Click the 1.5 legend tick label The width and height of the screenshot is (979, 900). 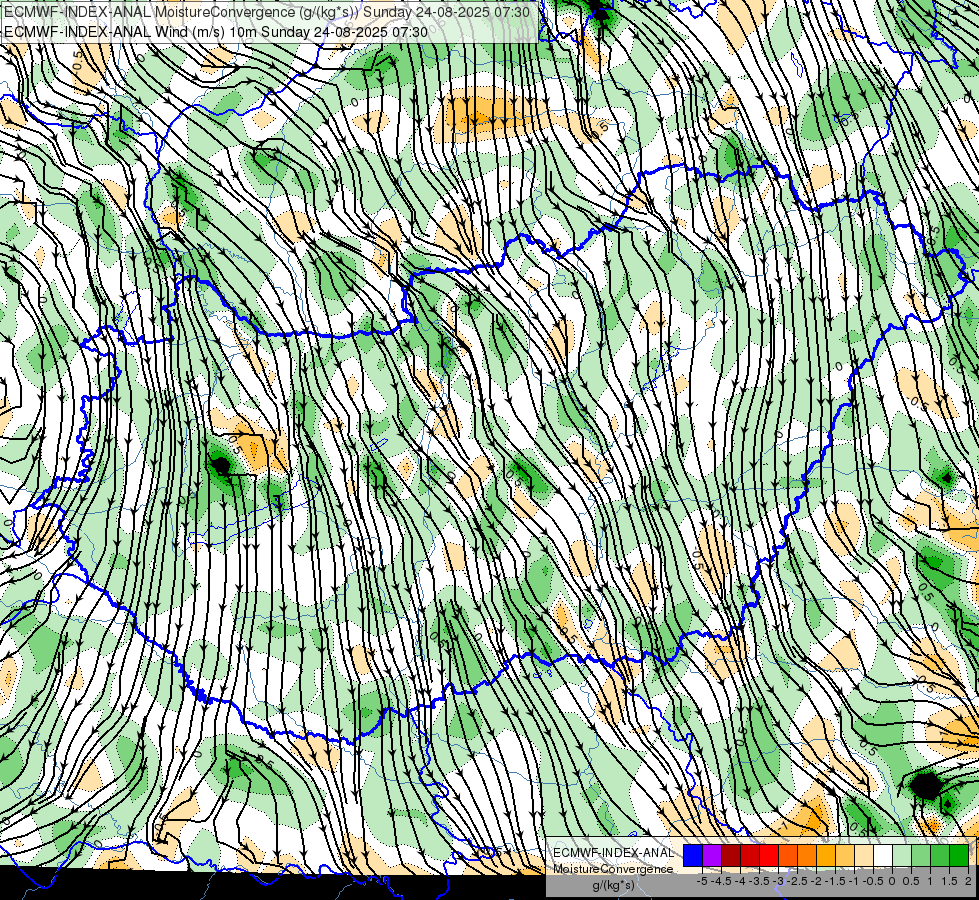950,881
